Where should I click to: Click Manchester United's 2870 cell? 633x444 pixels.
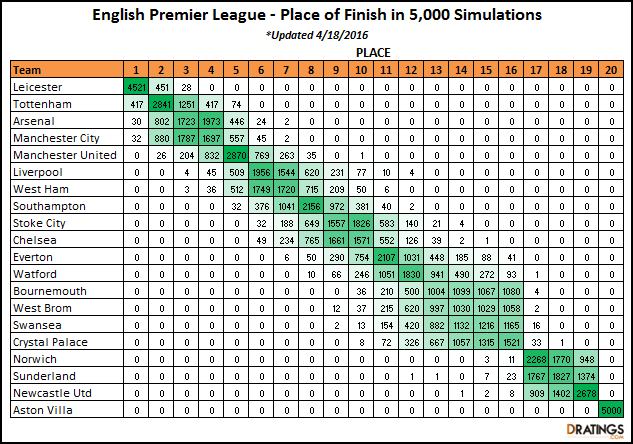(237, 155)
